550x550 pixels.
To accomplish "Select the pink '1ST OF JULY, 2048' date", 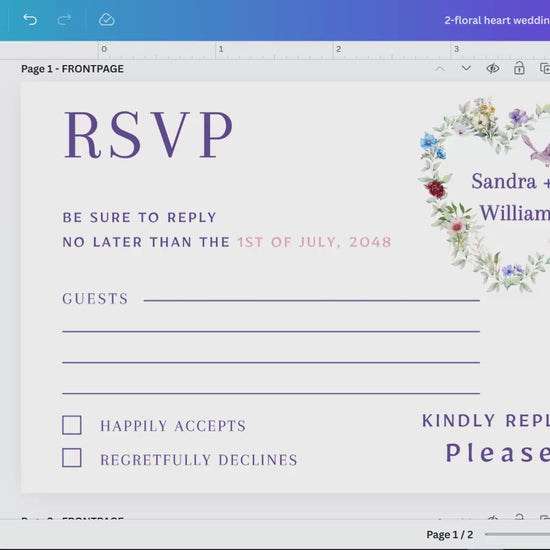I will point(314,242).
